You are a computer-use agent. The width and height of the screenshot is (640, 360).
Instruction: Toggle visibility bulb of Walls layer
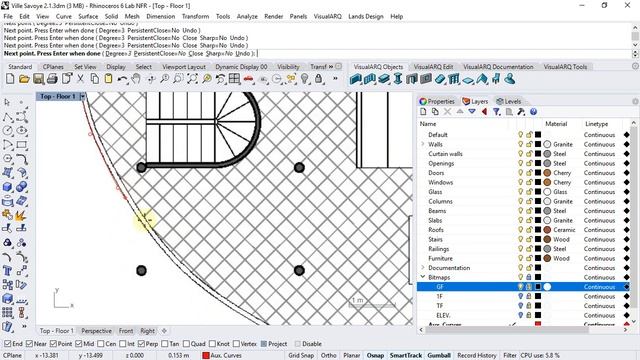point(520,144)
